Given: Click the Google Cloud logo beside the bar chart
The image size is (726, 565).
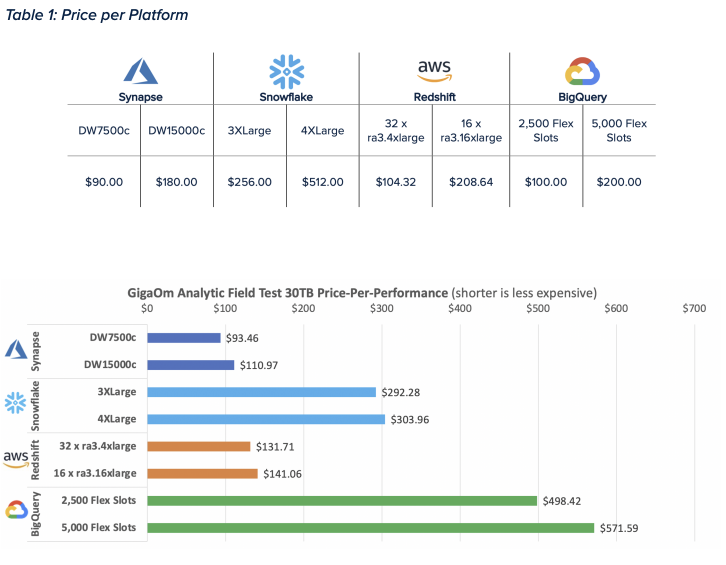Looking at the screenshot, I should click(x=17, y=509).
